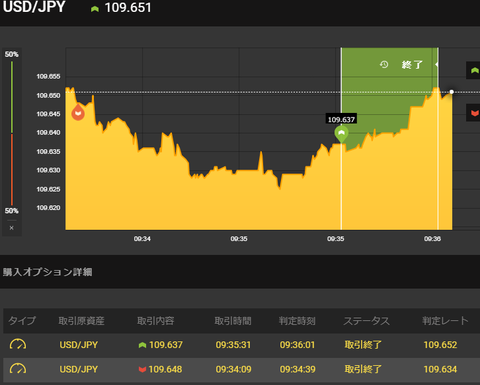
Task: Click the 取引終了 status in first row
Action: [363, 345]
